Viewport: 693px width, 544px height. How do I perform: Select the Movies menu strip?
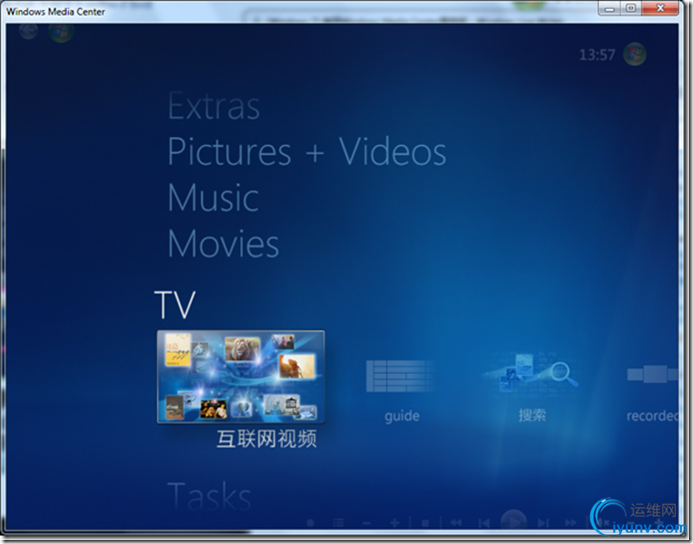tap(223, 243)
